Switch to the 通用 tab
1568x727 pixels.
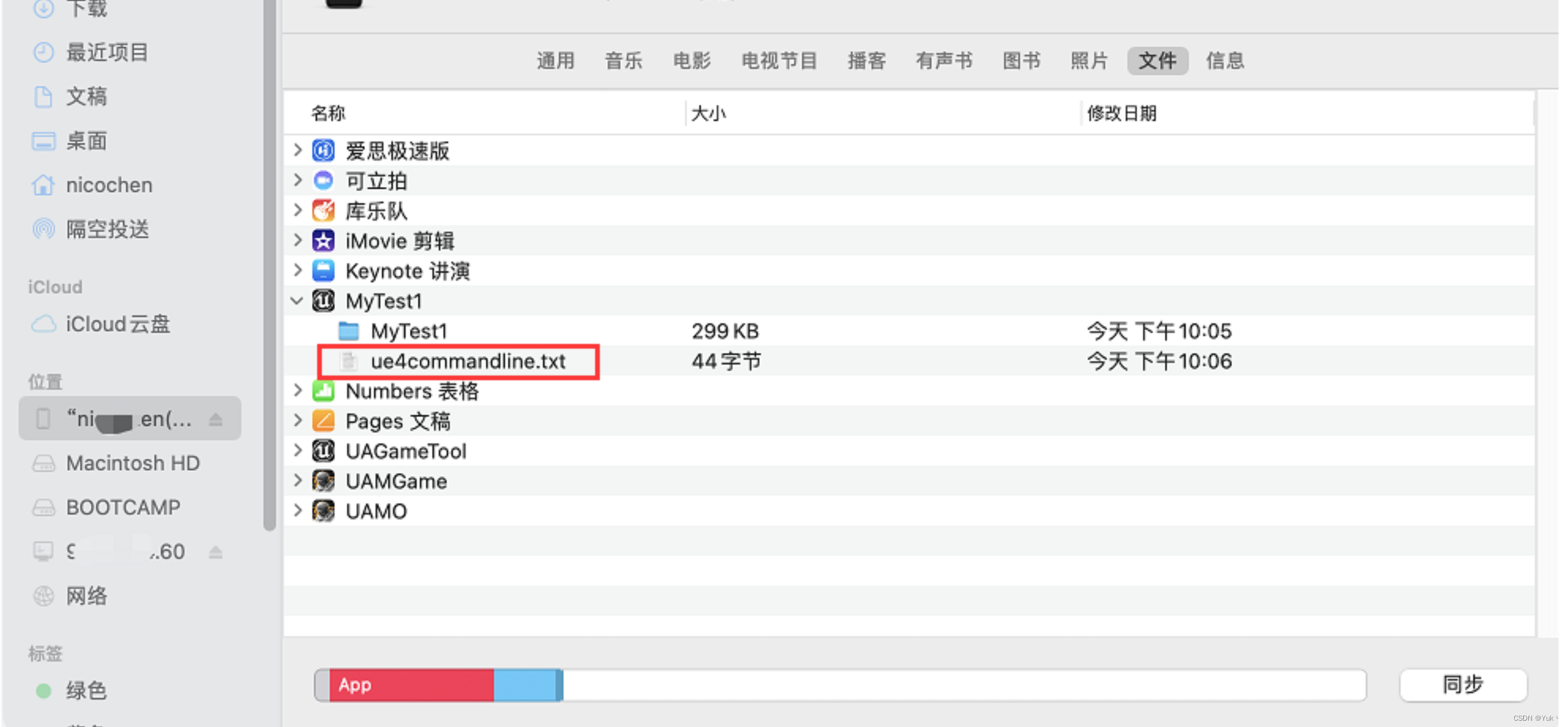tap(555, 61)
